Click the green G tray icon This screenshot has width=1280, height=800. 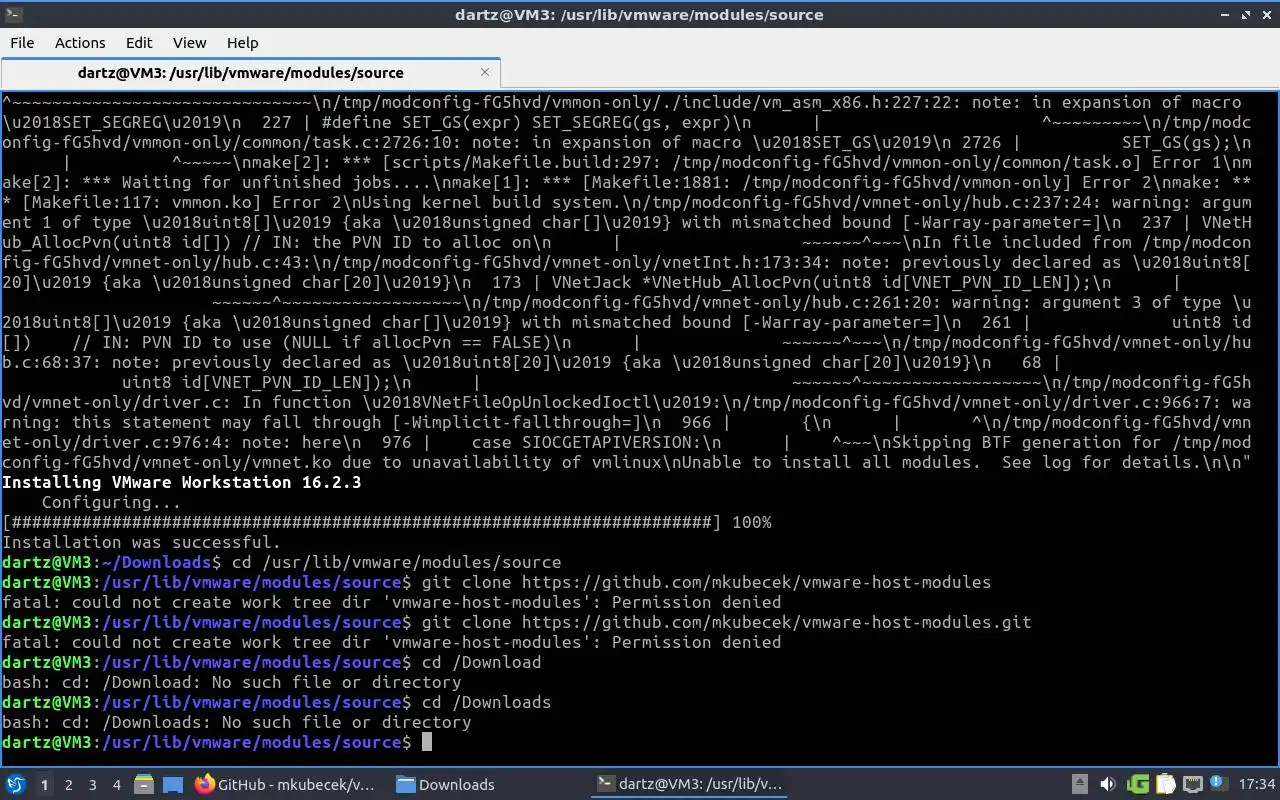point(1137,785)
